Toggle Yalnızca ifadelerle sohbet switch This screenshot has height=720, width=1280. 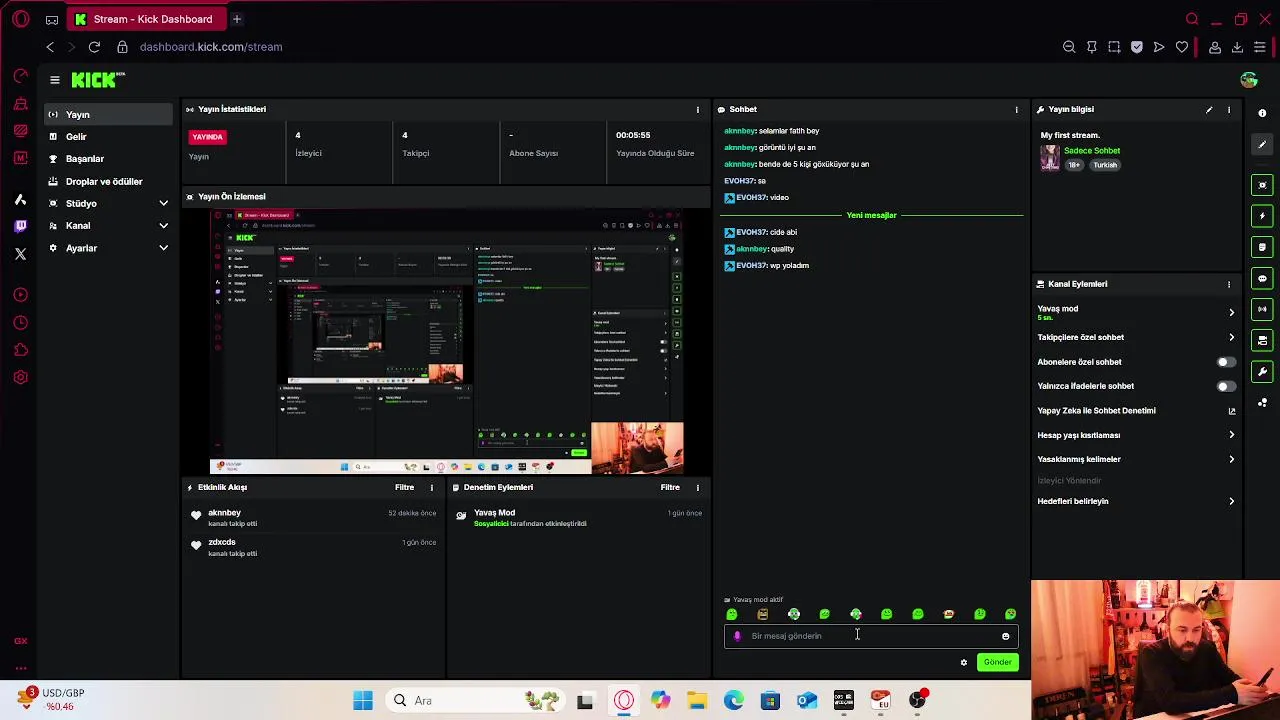pyautogui.click(x=1225, y=386)
